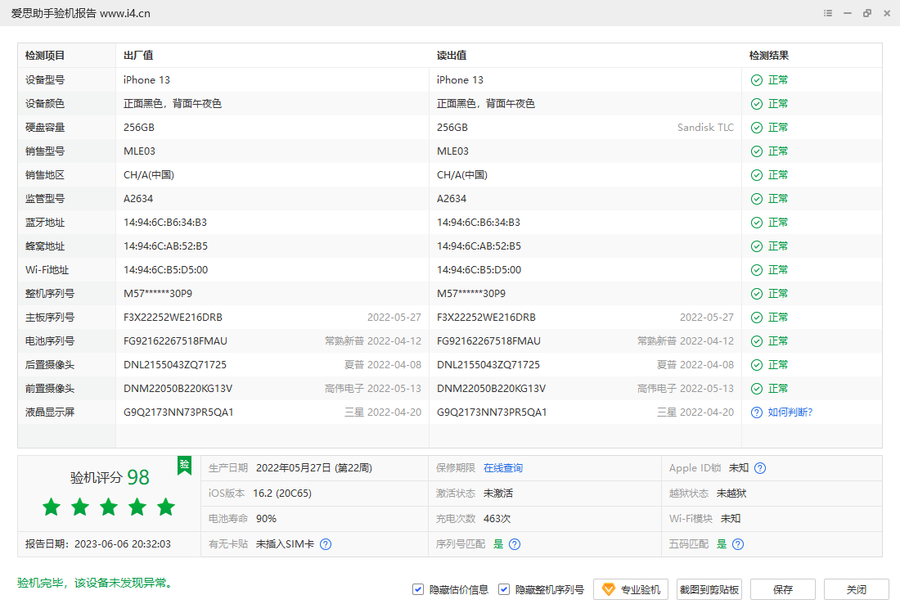Image resolution: width=900 pixels, height=613 pixels.
Task: Select the 出厂值 MLE03 cell
Action: (x=139, y=152)
